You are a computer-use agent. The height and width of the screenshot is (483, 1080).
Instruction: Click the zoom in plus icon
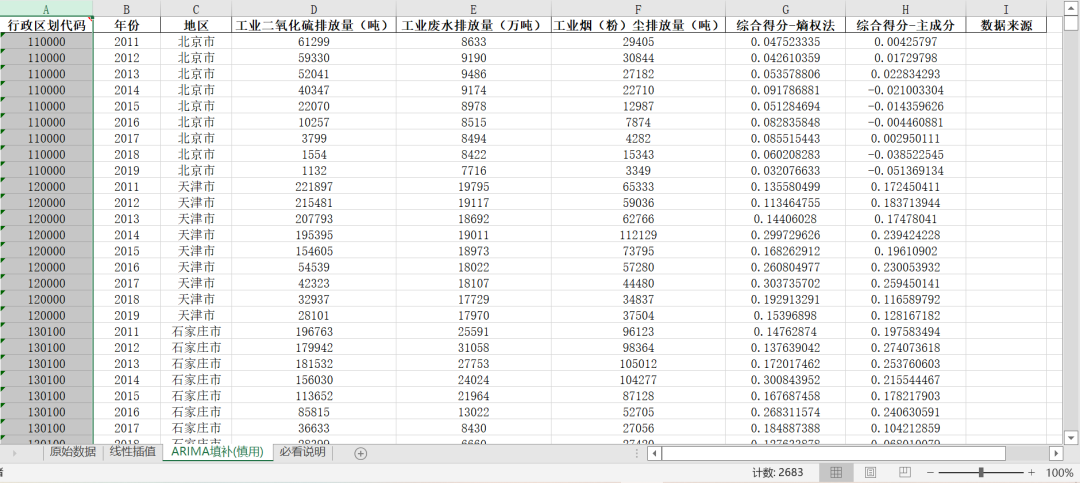pos(1031,473)
